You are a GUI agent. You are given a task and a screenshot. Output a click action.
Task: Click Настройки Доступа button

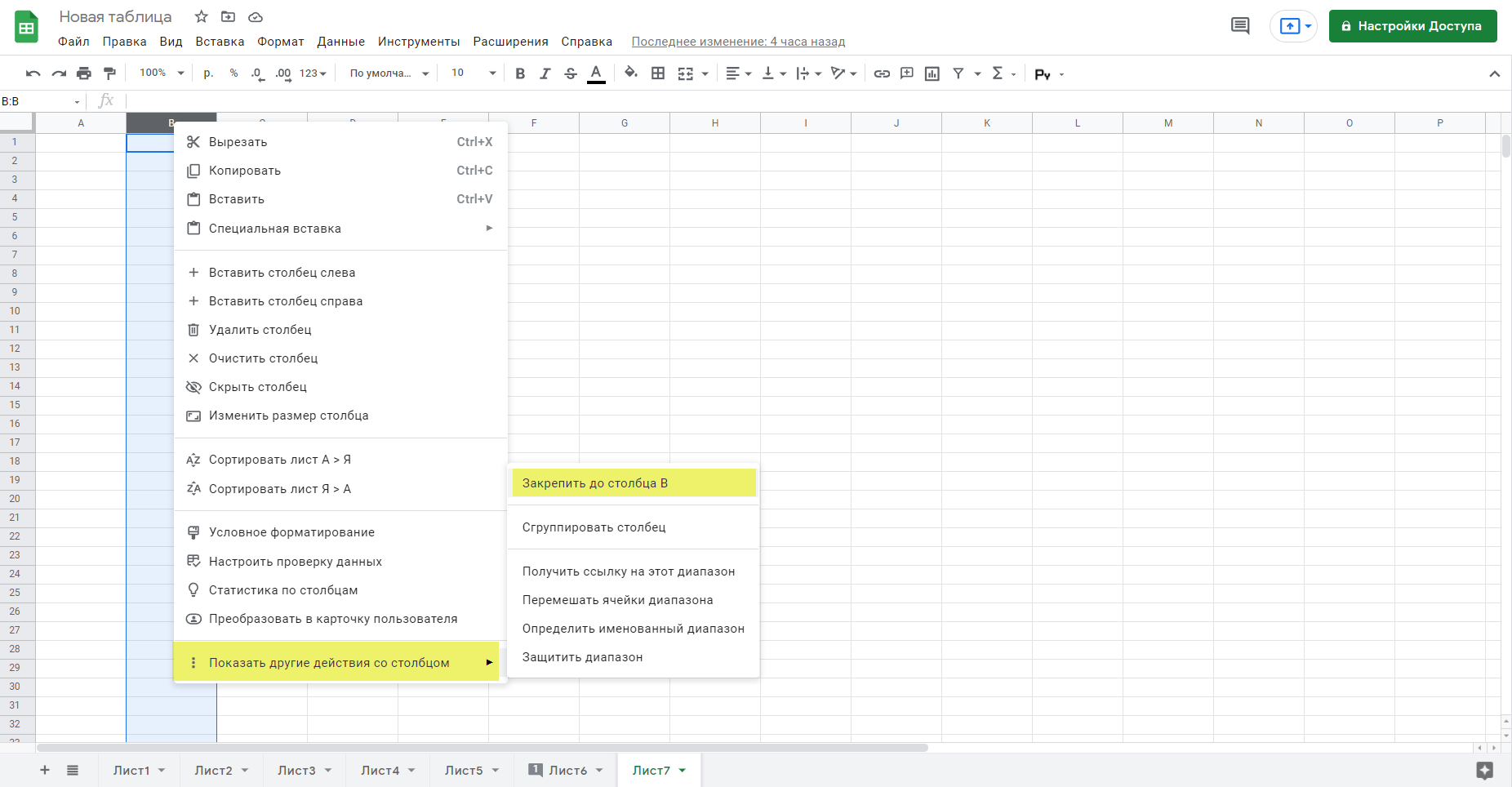tap(1412, 26)
